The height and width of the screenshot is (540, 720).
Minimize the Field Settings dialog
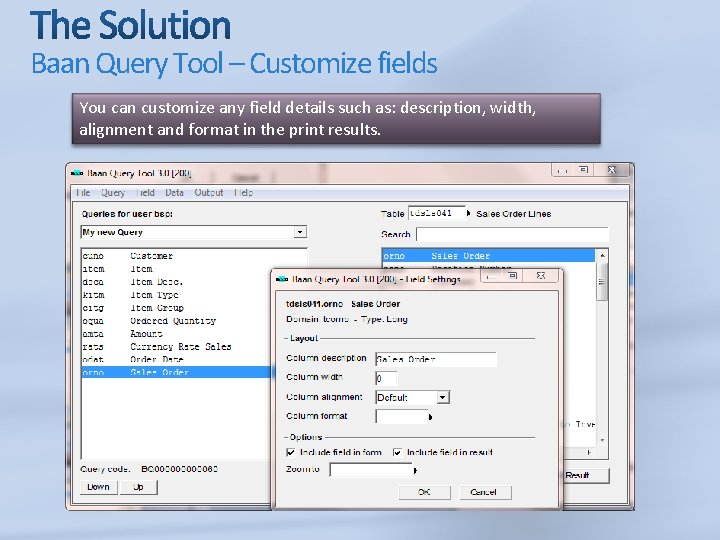(x=491, y=276)
